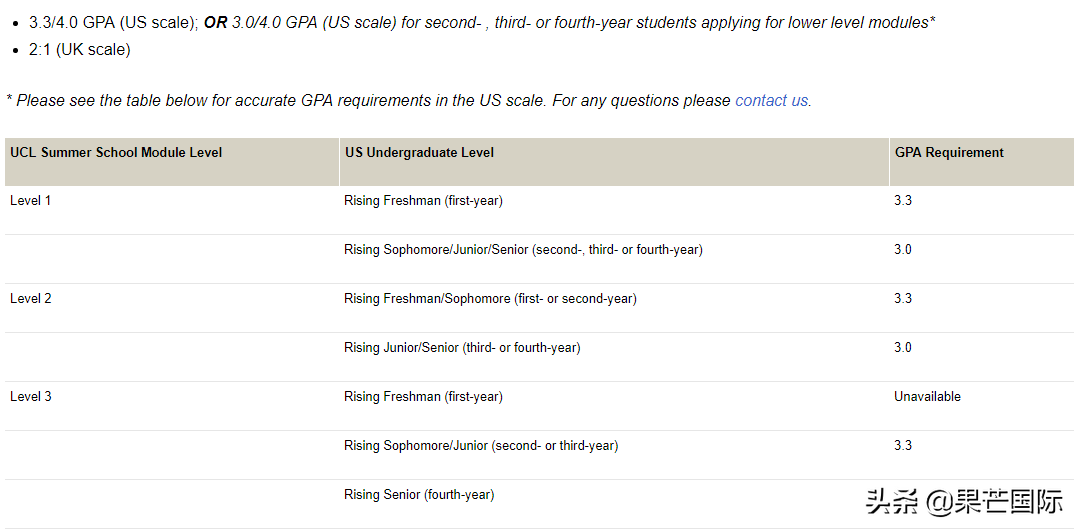Click the "UCL Summer School Module Level" column header
Viewport: 1079px width, 532px height.
[116, 153]
